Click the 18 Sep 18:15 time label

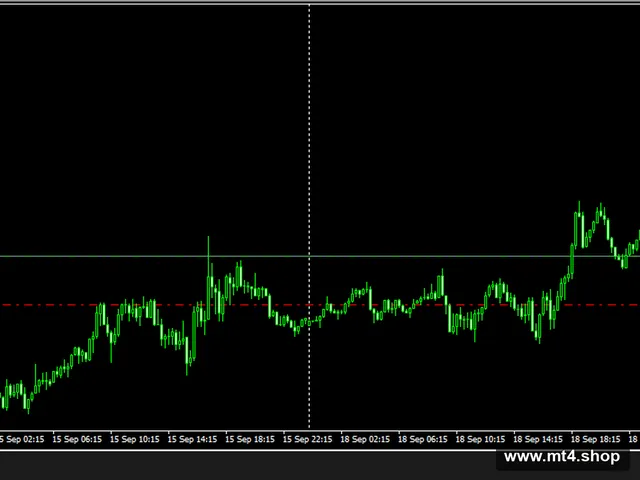(595, 439)
